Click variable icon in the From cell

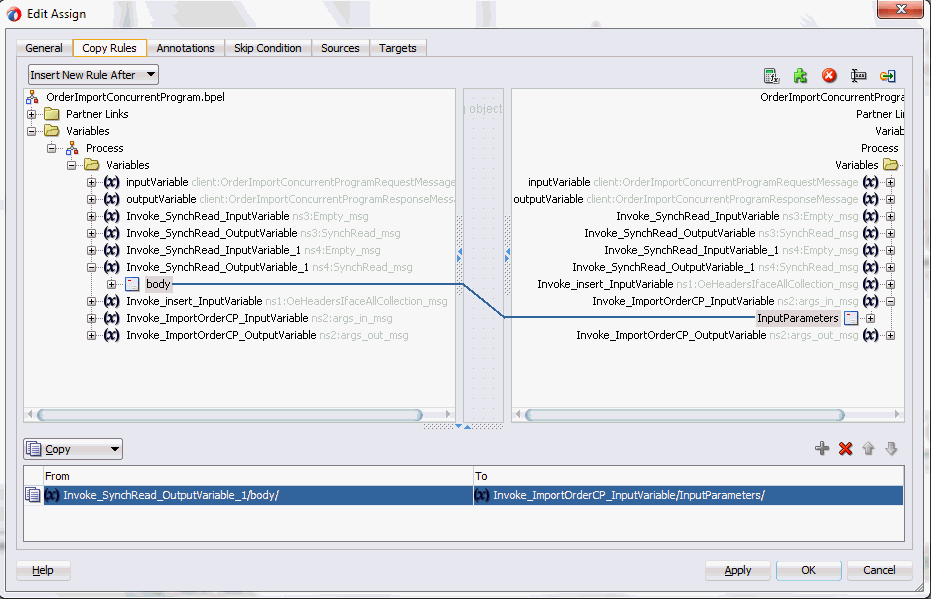pos(52,495)
